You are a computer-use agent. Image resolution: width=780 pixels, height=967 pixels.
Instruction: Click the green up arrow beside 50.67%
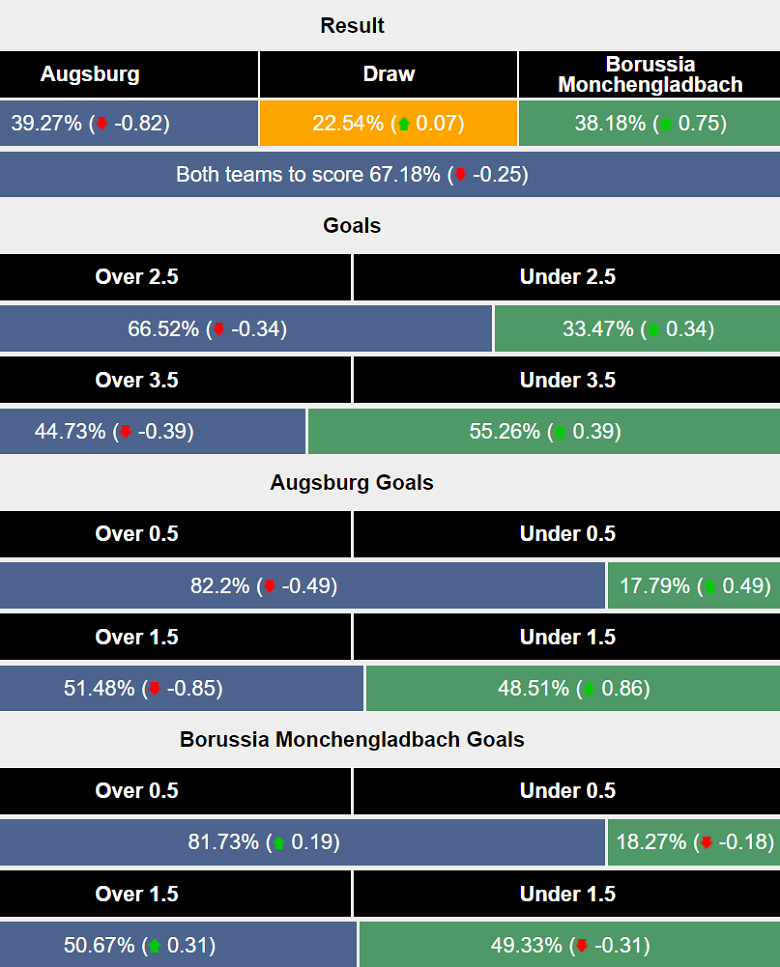click(x=153, y=946)
